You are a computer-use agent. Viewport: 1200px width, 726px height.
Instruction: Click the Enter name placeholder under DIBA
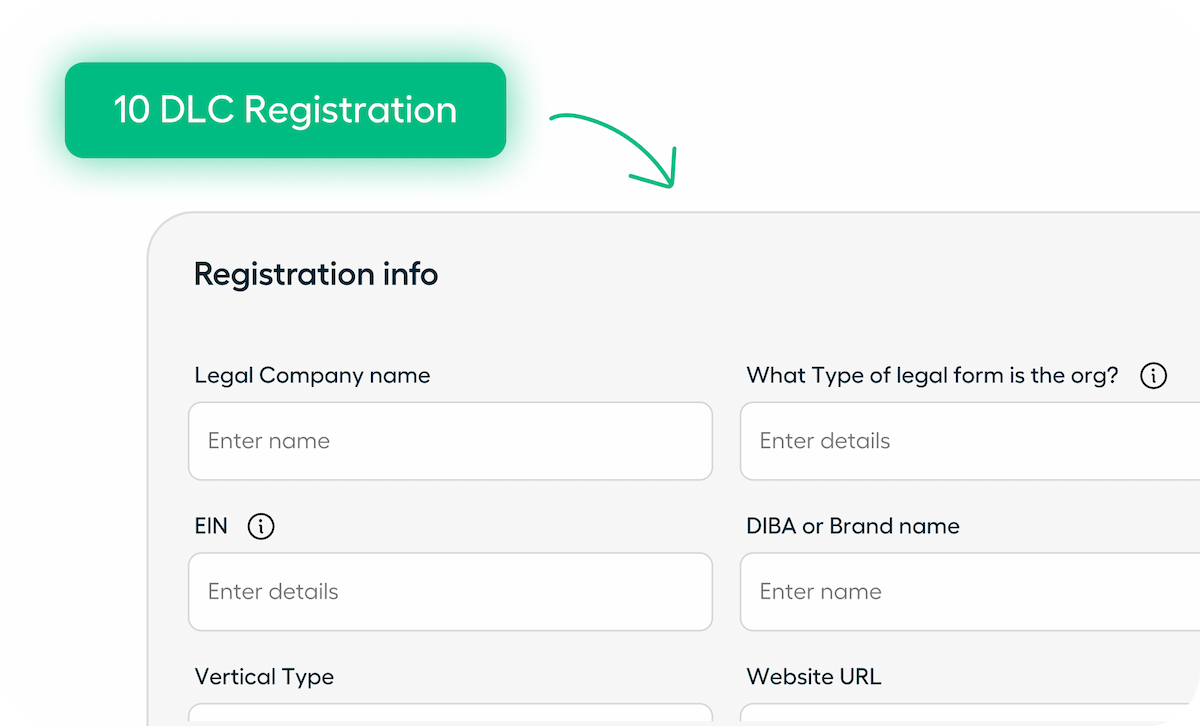click(x=820, y=592)
